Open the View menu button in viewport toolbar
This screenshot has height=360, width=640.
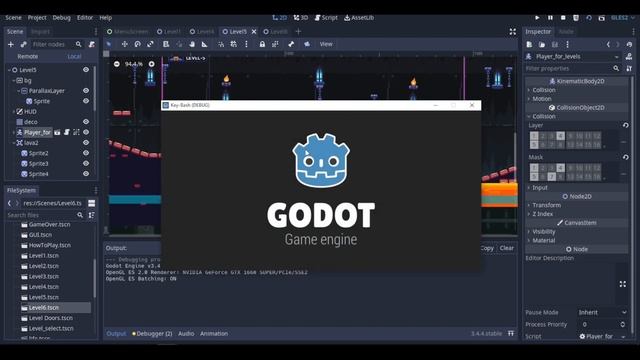coord(326,44)
